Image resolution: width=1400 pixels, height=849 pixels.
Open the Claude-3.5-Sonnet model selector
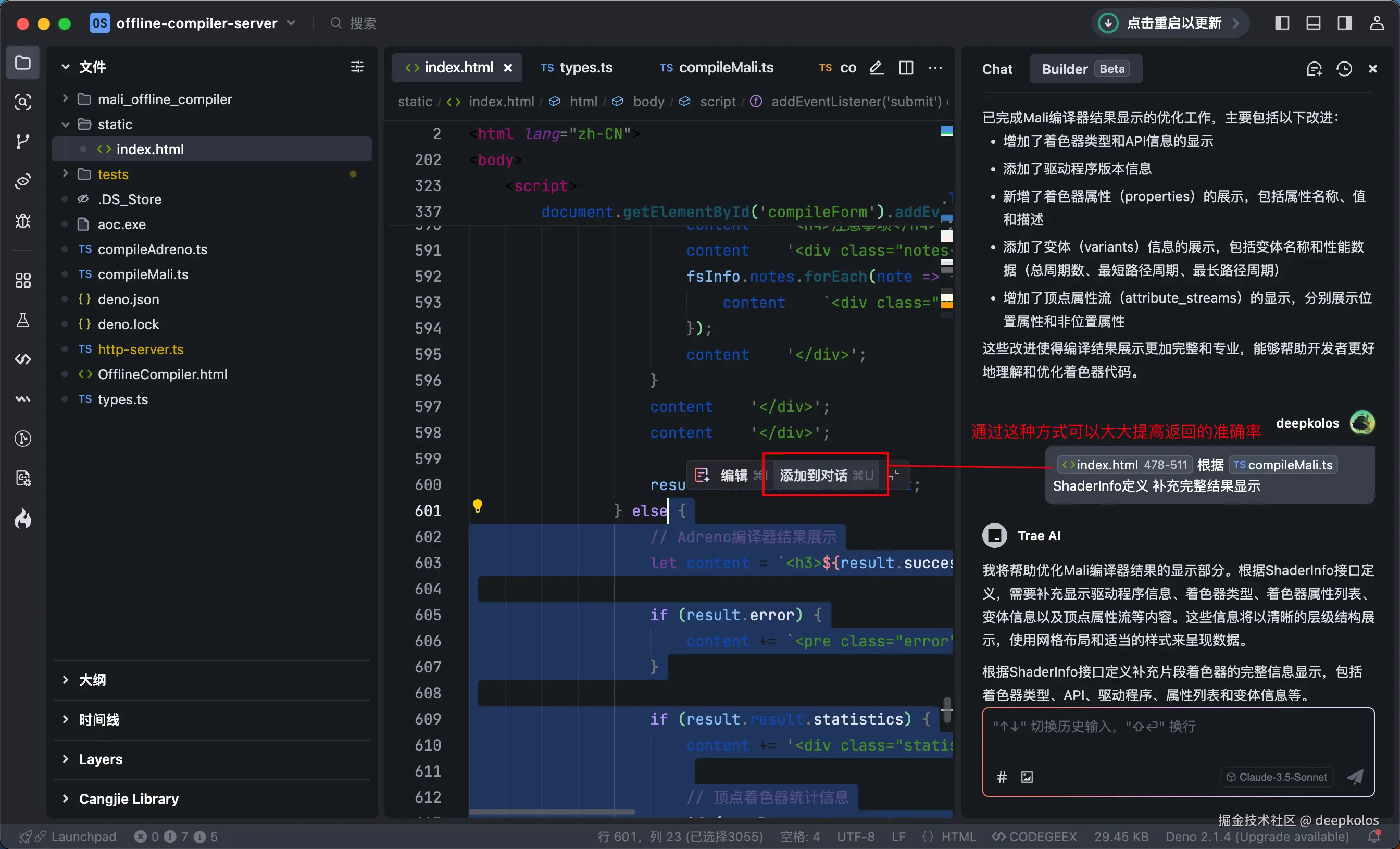[1277, 777]
